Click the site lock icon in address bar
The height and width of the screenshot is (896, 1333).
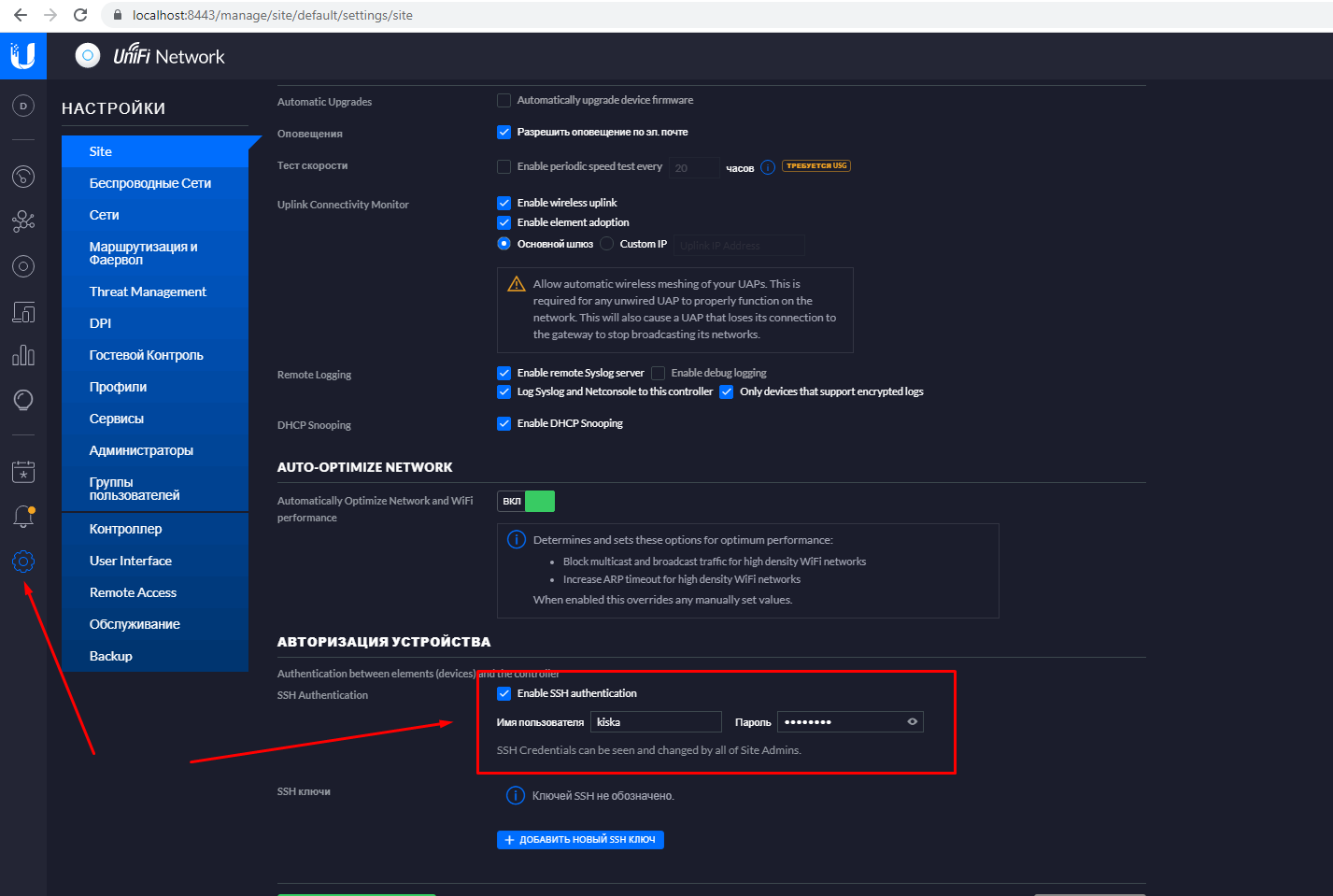(117, 15)
